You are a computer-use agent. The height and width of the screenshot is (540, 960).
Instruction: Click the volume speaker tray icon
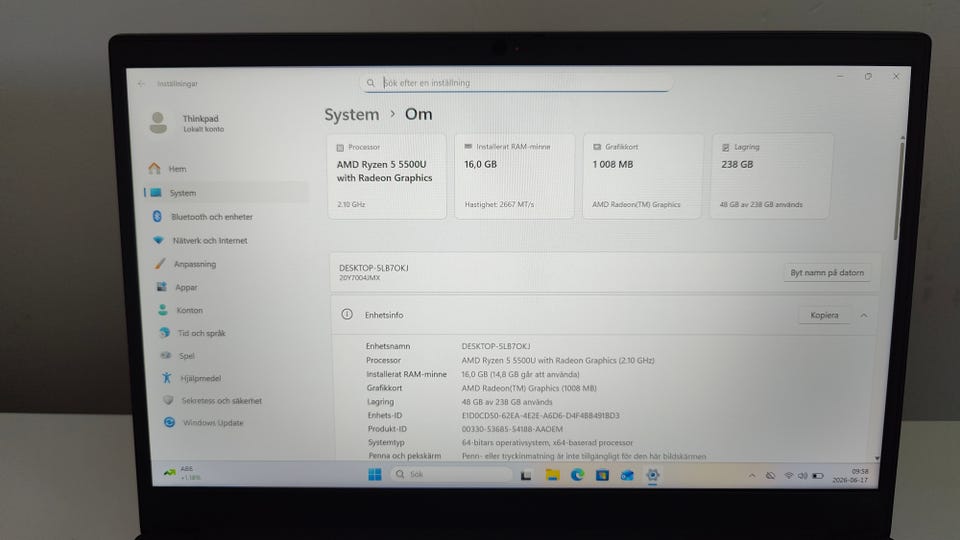point(802,476)
